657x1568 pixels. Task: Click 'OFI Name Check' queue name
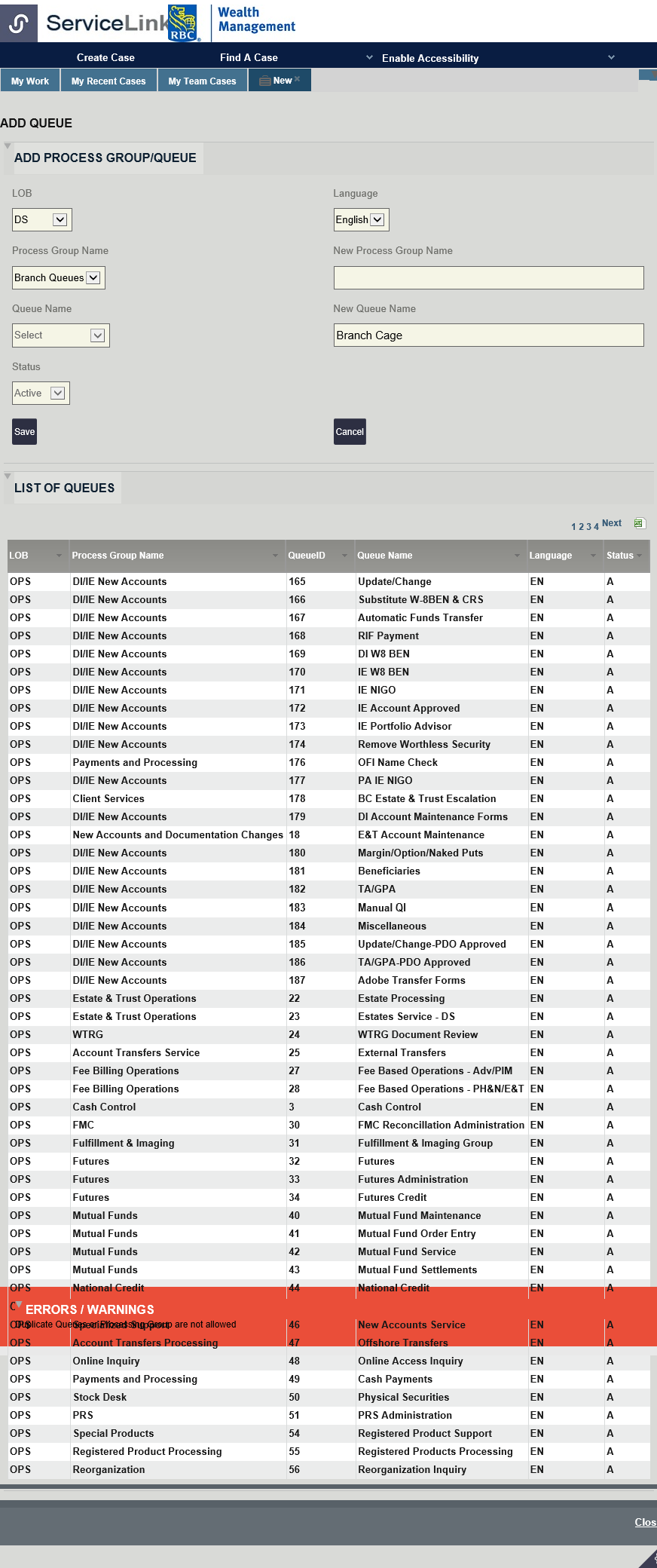pos(398,763)
